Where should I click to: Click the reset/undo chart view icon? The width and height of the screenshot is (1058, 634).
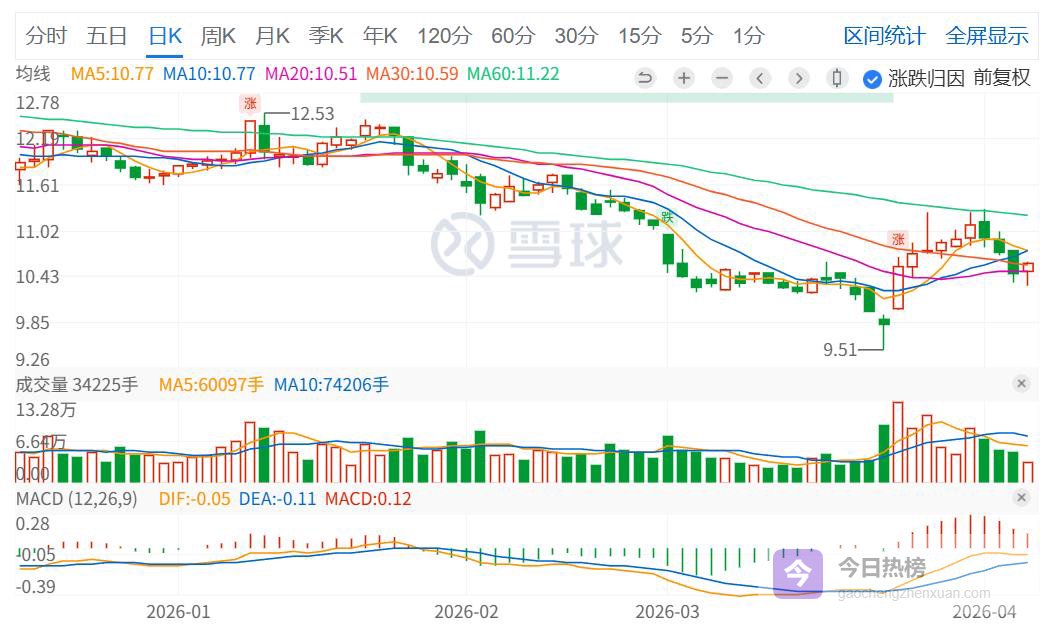pyautogui.click(x=645, y=78)
